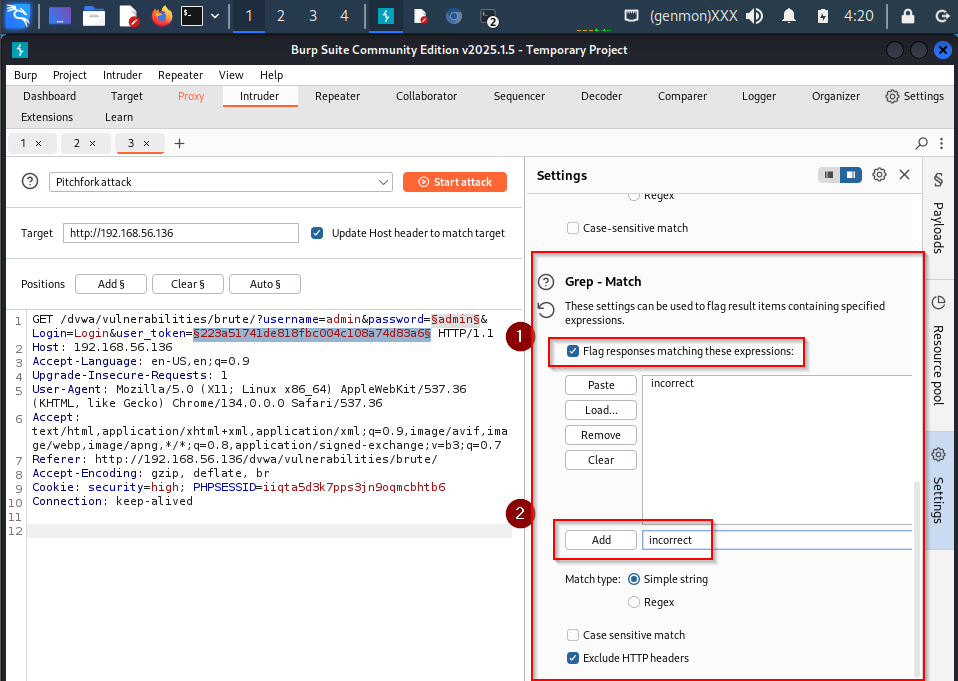Viewport: 958px width, 681px height.
Task: Open the Burp menu
Action: coord(26,75)
